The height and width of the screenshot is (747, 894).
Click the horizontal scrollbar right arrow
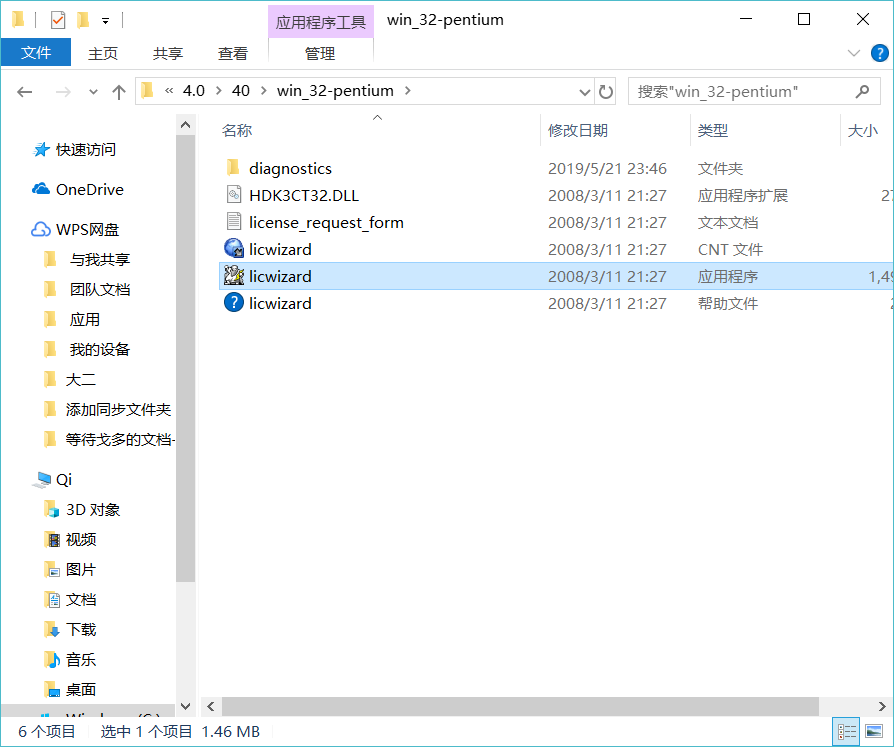tap(883, 707)
